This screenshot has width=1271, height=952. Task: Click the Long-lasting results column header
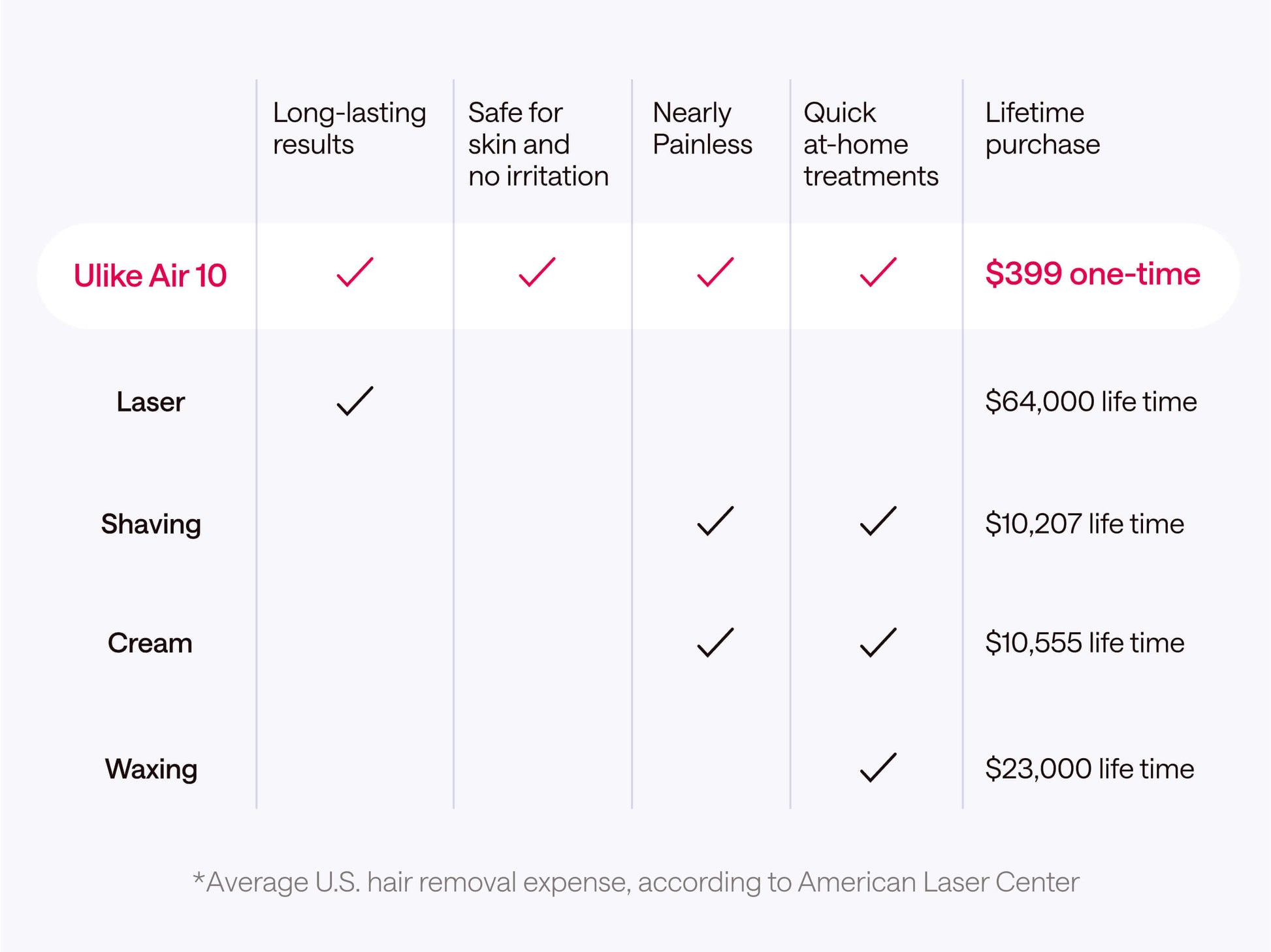[x=349, y=128]
